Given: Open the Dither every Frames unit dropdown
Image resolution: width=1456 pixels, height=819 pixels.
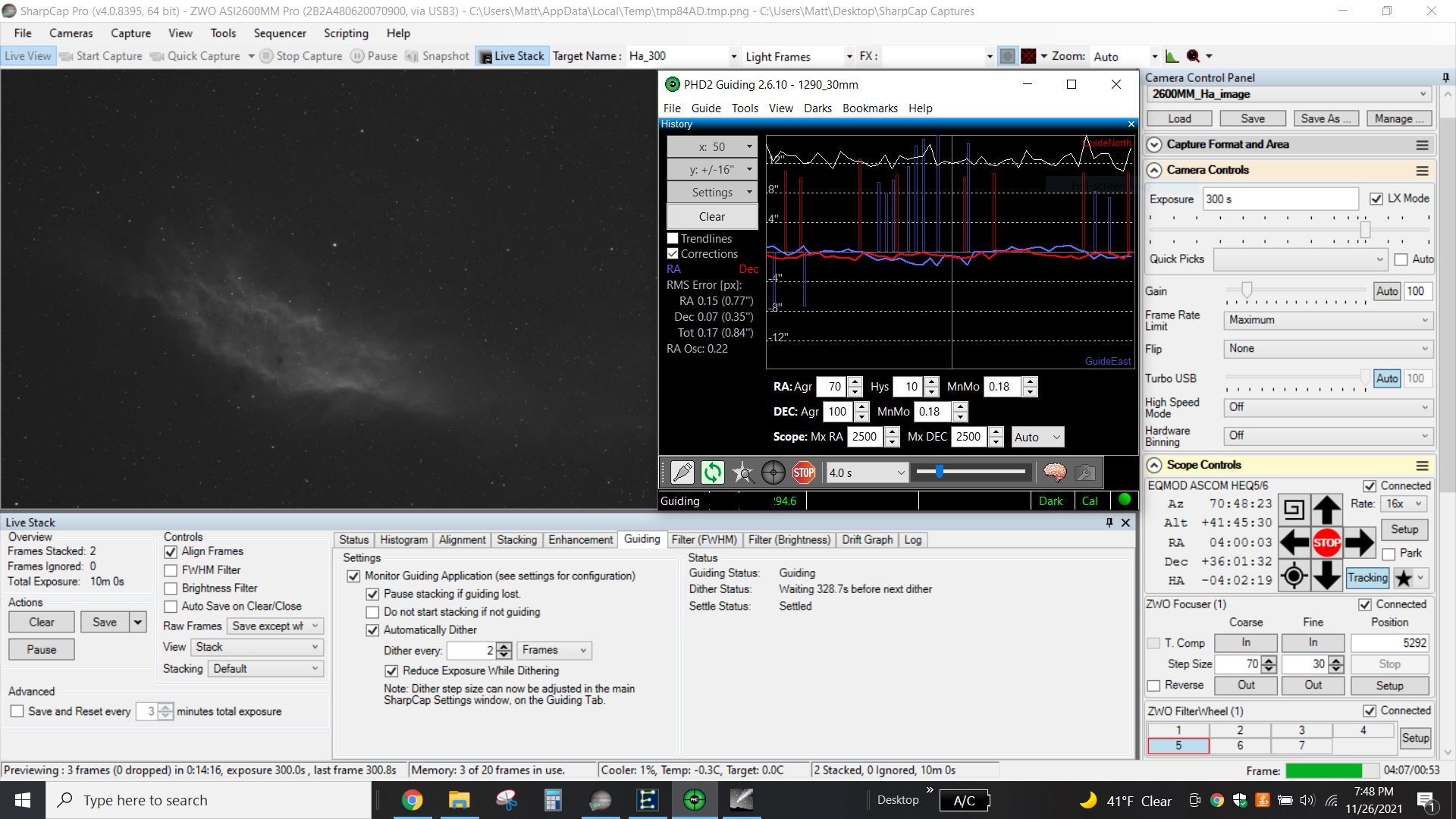Looking at the screenshot, I should (554, 651).
